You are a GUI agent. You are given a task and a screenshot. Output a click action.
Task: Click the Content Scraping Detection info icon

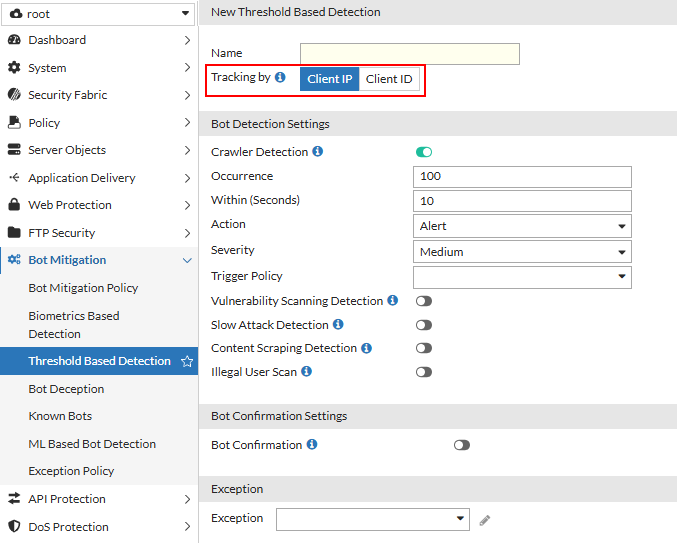coord(366,349)
